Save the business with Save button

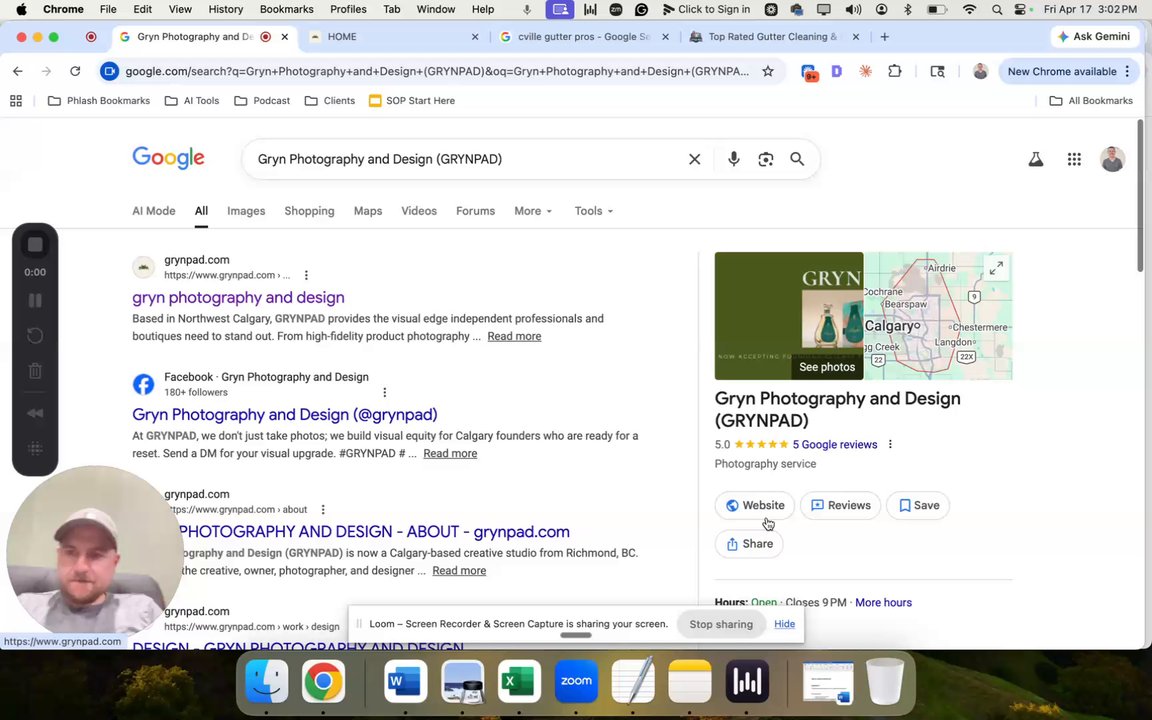[918, 505]
